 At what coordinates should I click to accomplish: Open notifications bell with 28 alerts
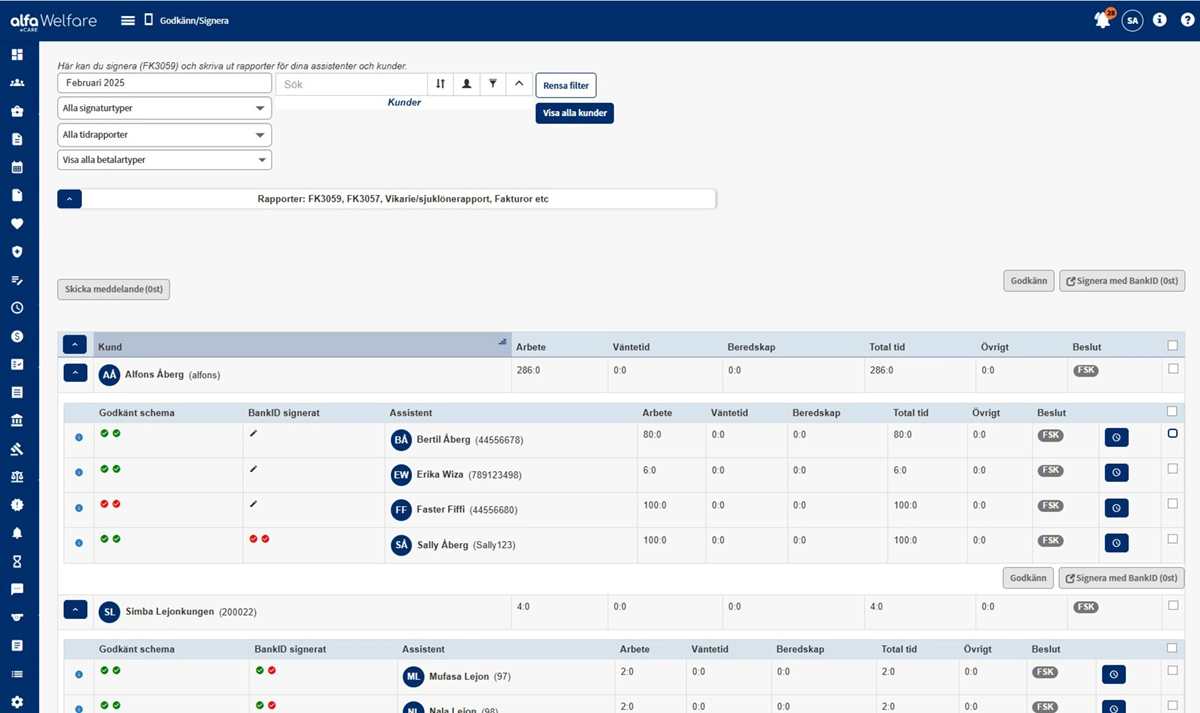point(1101,19)
